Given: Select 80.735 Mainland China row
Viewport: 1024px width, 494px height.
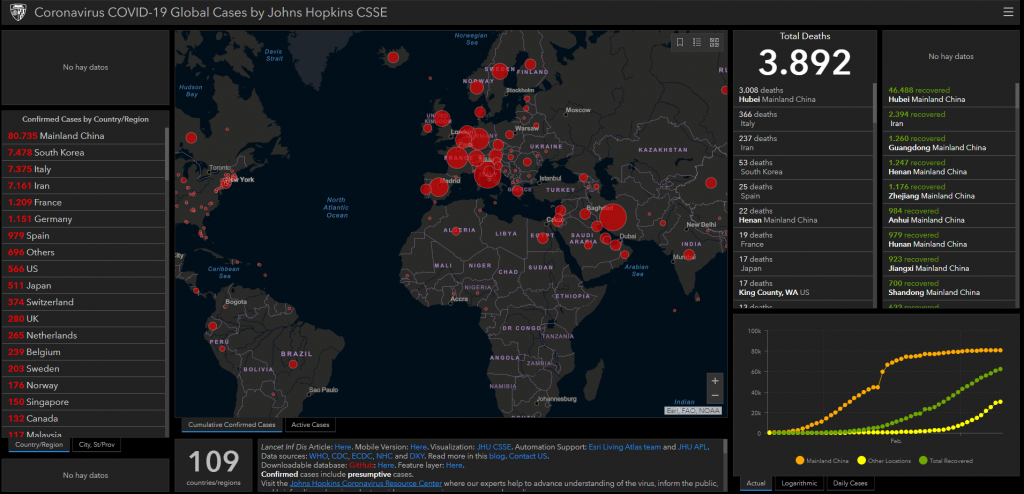Looking at the screenshot, I should [x=85, y=136].
